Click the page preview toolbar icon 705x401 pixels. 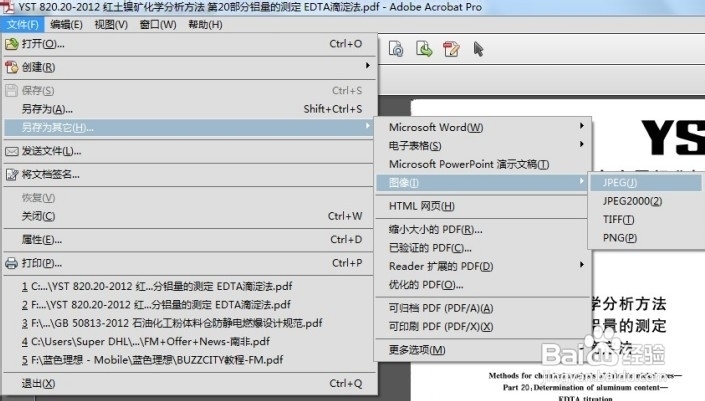click(x=397, y=49)
